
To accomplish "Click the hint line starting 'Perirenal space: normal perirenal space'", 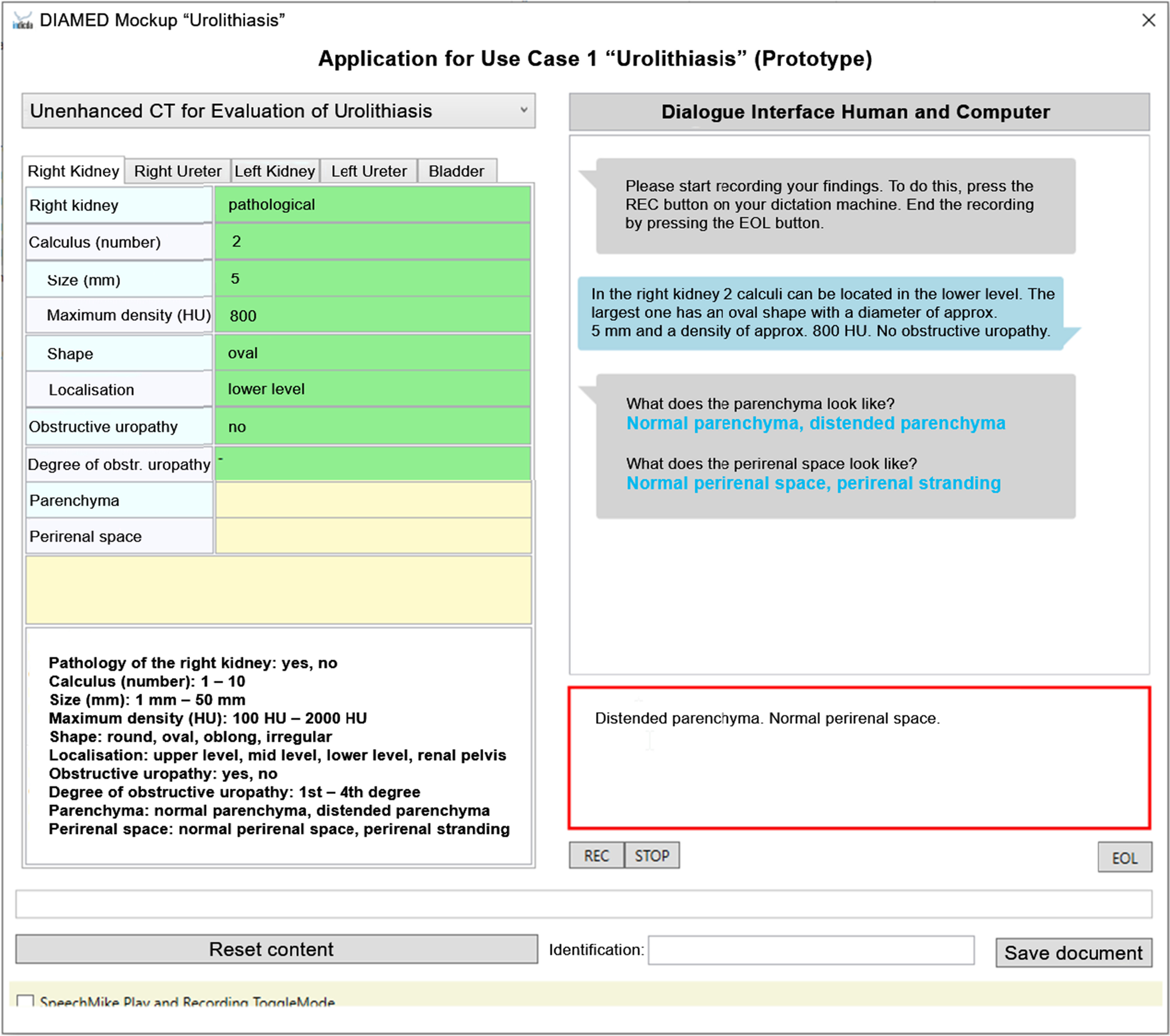I will [280, 829].
